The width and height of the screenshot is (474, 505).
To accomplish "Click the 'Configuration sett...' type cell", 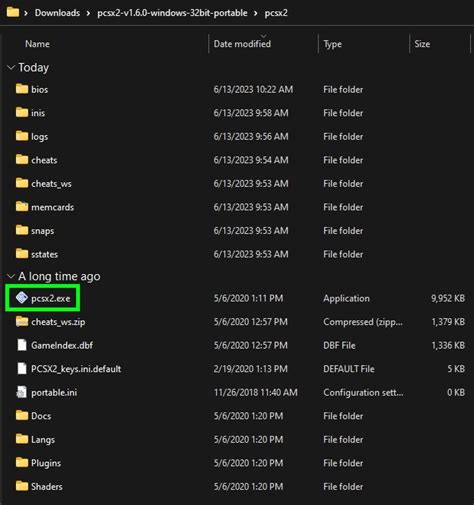I will click(363, 393).
